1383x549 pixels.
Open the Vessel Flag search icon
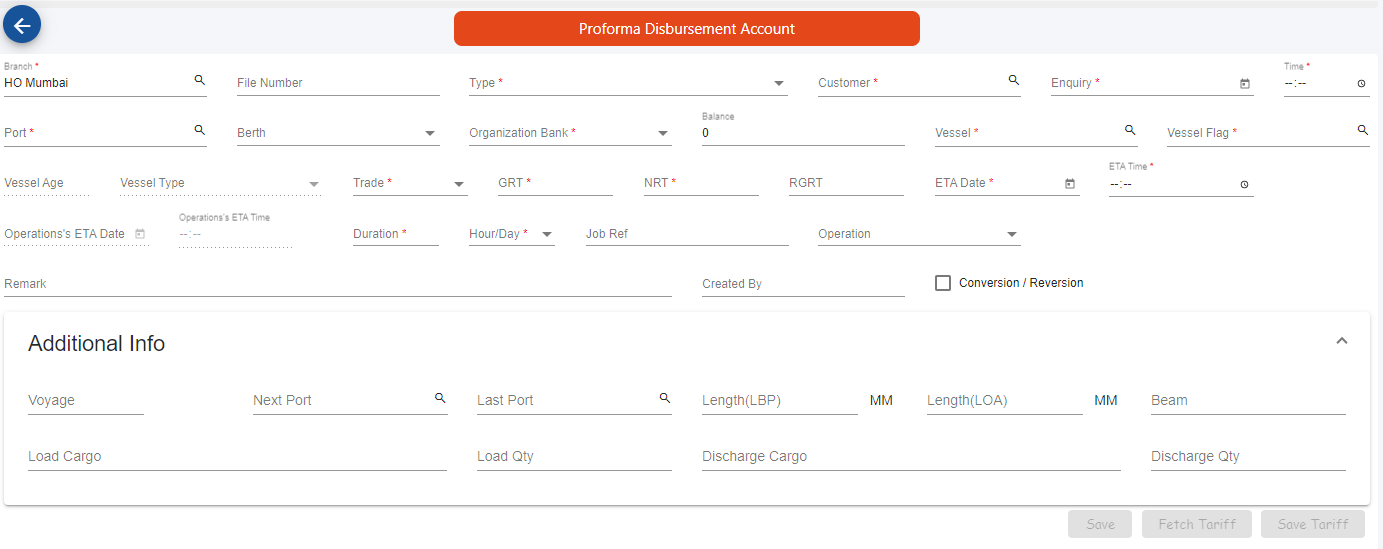pos(1362,130)
